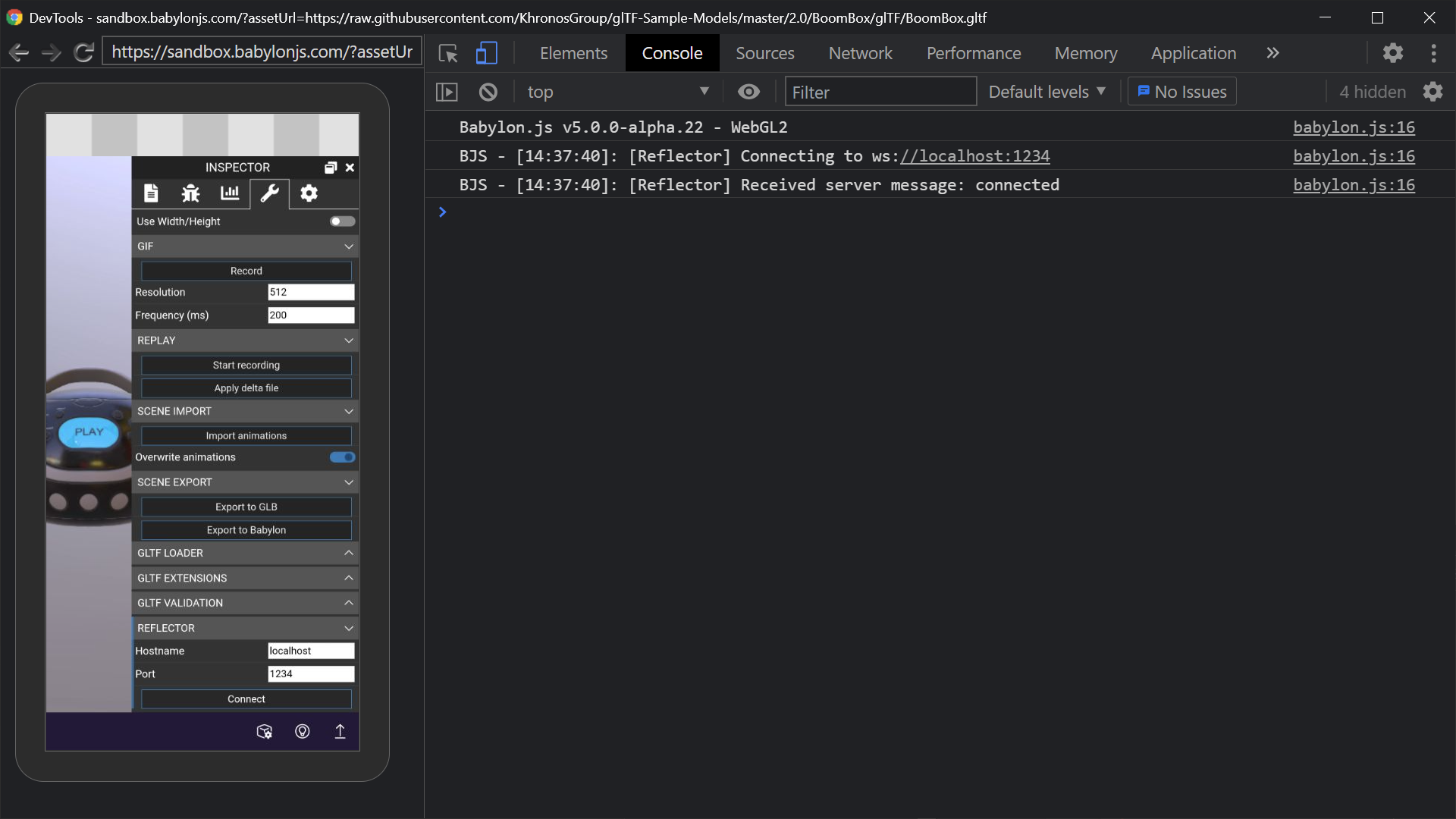Switch to the Memory tab

[x=1085, y=53]
